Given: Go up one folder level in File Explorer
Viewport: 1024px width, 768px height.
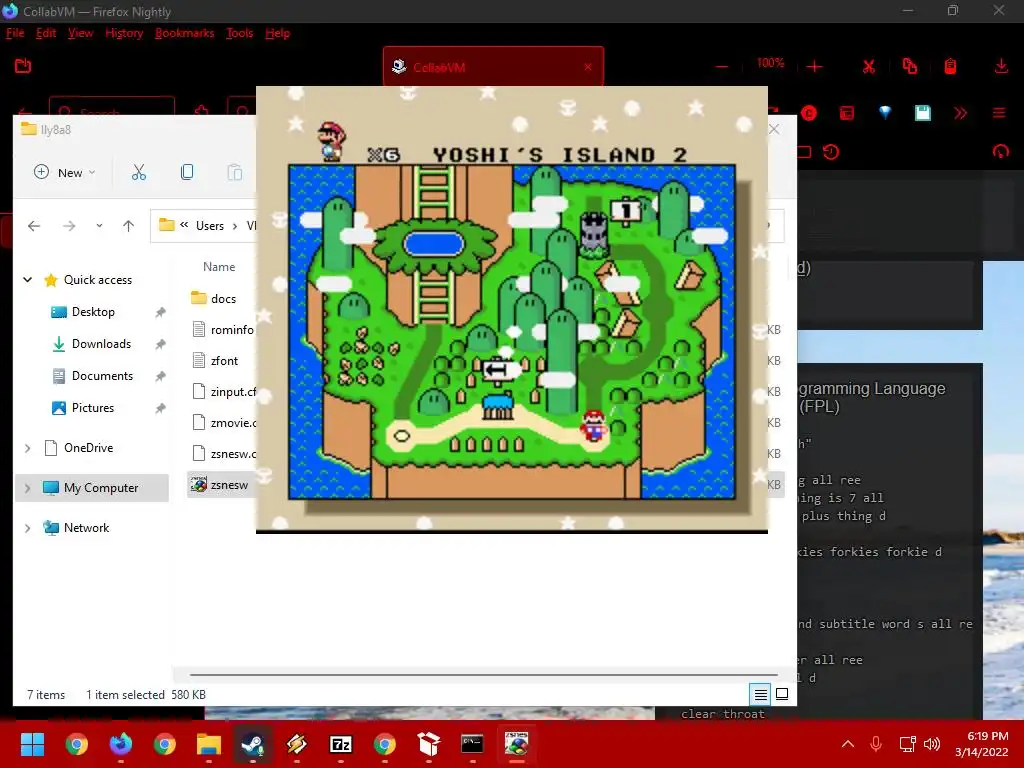Looking at the screenshot, I should click(128, 226).
